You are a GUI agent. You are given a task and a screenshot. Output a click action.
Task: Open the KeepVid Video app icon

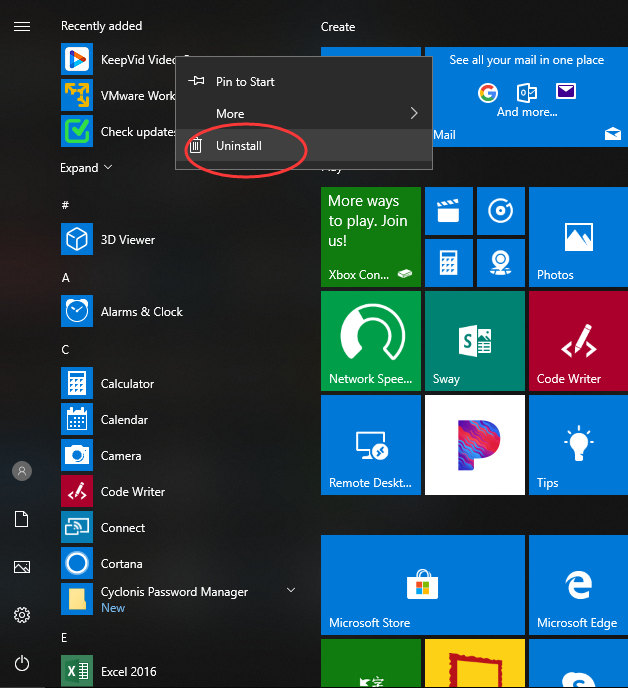click(77, 59)
